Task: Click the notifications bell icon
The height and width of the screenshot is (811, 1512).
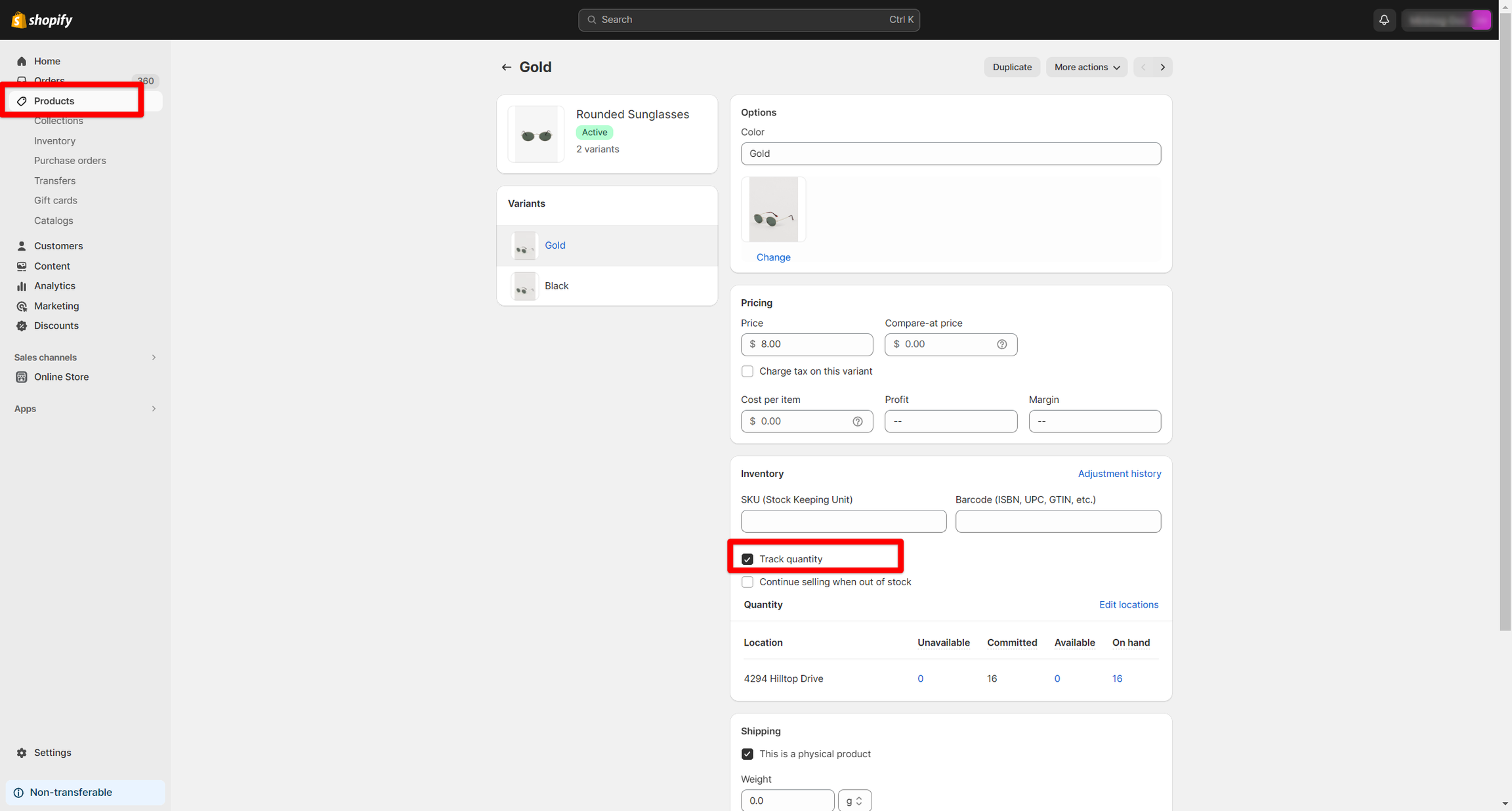Action: pyautogui.click(x=1384, y=20)
